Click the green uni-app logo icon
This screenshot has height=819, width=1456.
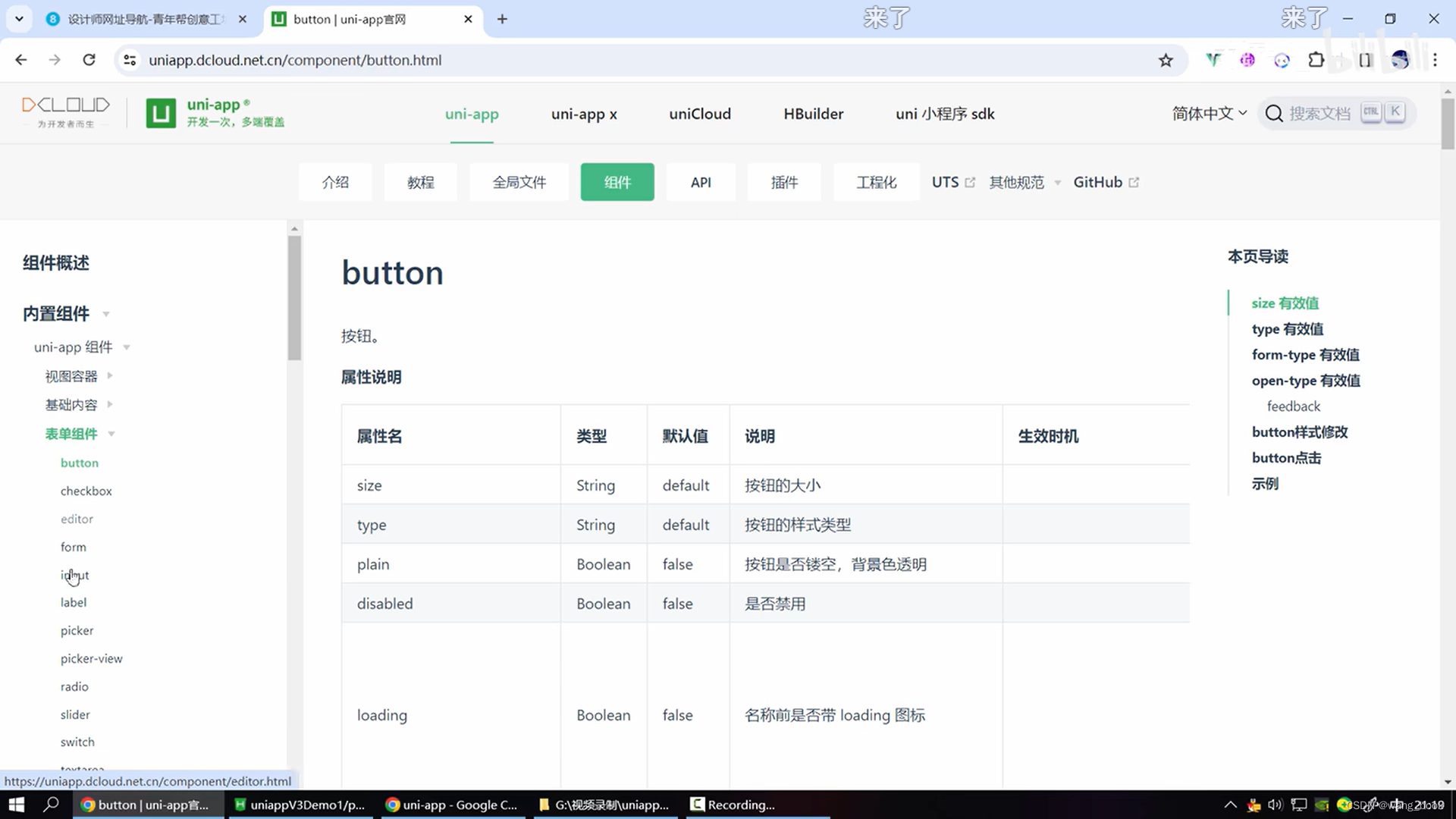click(161, 113)
